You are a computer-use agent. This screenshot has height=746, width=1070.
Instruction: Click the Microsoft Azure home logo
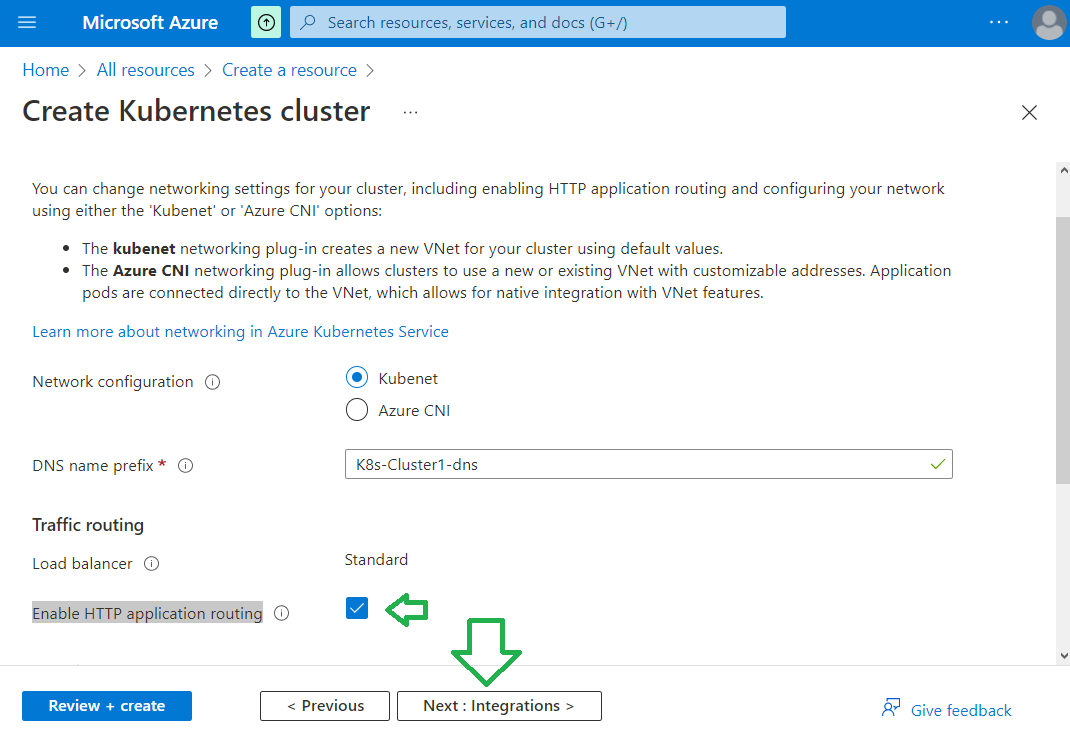pos(150,23)
